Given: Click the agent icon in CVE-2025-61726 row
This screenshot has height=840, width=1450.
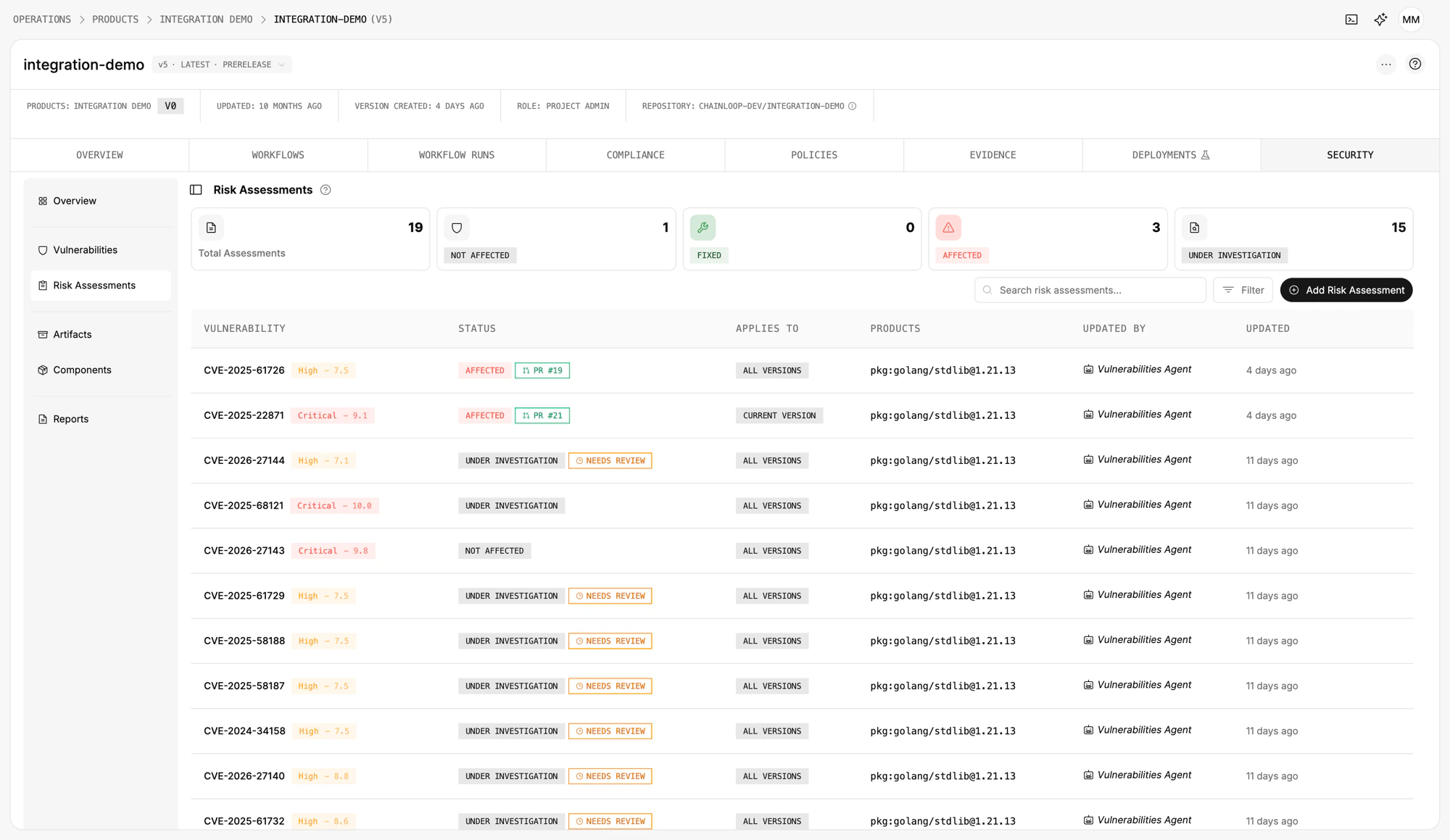Looking at the screenshot, I should [1088, 370].
